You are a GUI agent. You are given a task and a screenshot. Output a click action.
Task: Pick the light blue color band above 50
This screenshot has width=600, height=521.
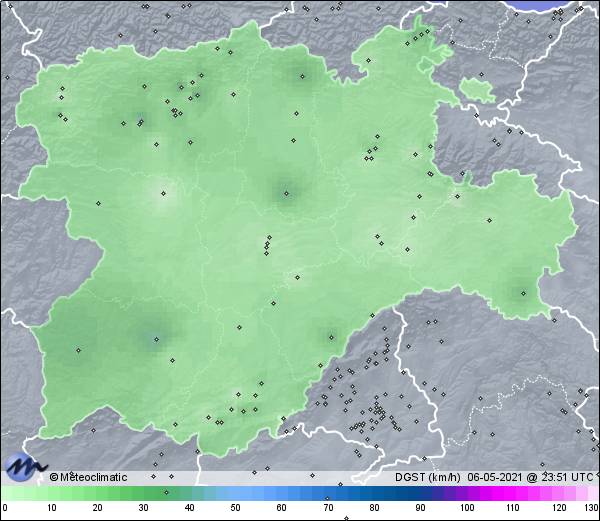tap(235, 493)
